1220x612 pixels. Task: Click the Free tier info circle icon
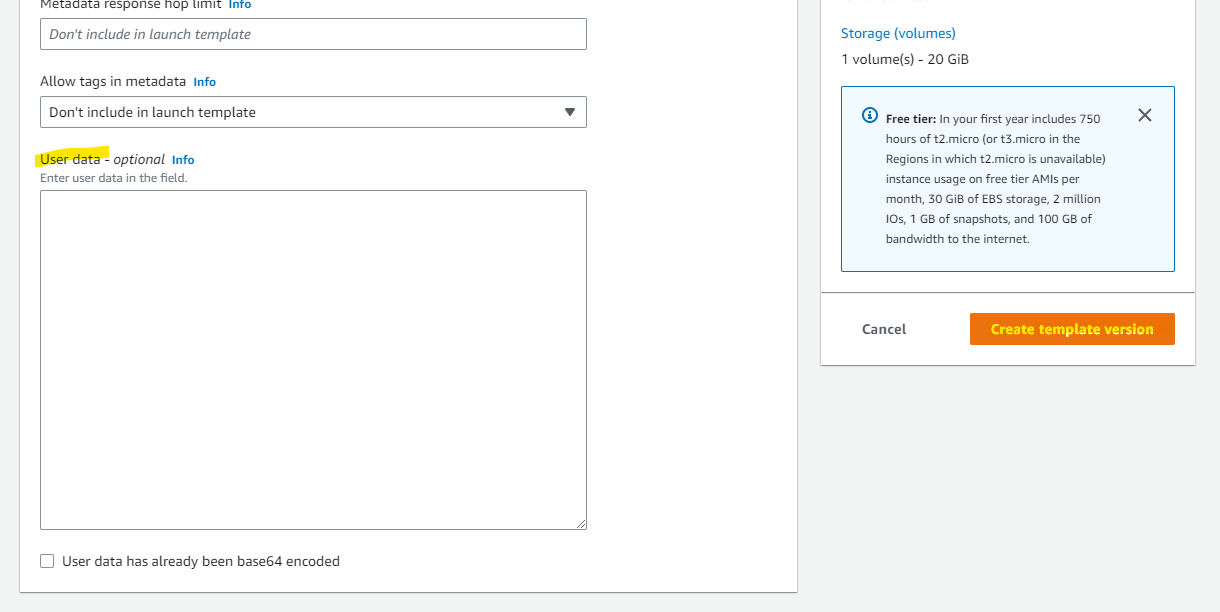tap(870, 116)
